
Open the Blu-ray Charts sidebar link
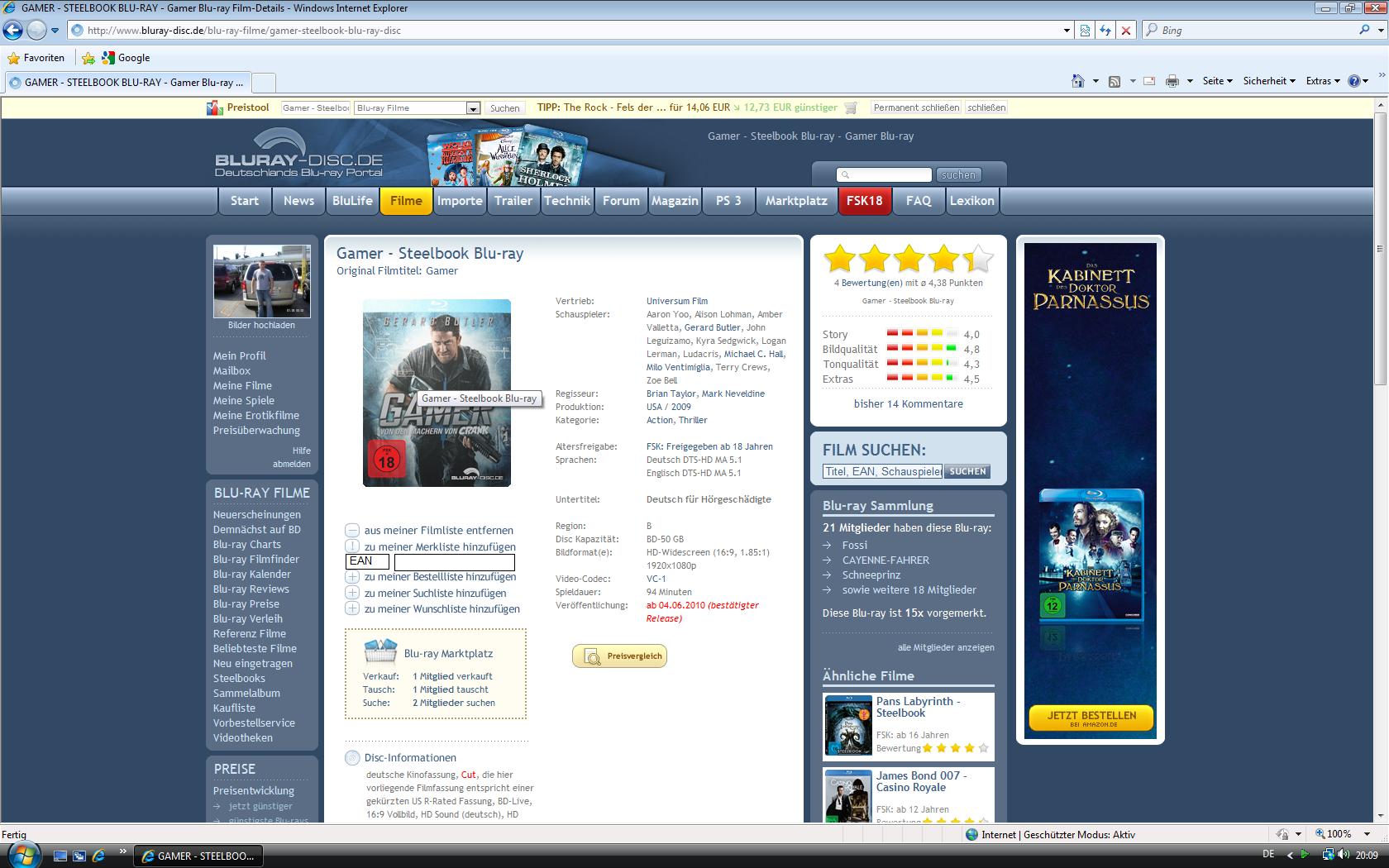tap(246, 544)
